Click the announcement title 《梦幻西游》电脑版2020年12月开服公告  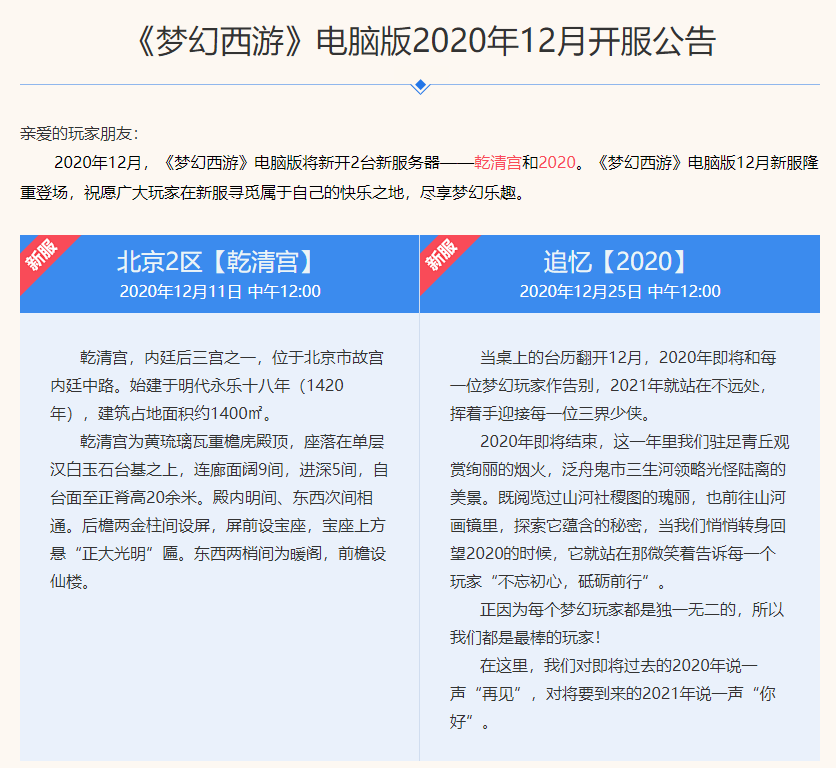418,37
